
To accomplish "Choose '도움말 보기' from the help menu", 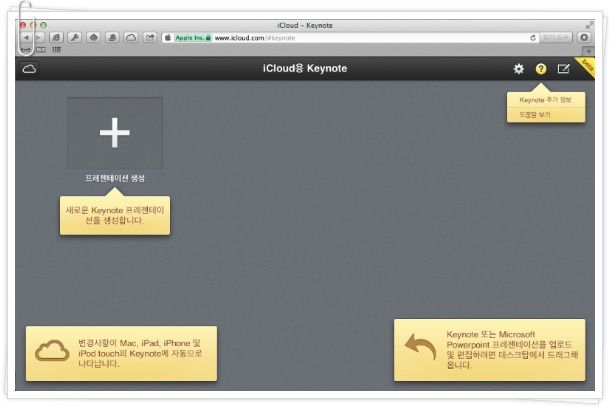I will click(x=545, y=115).
